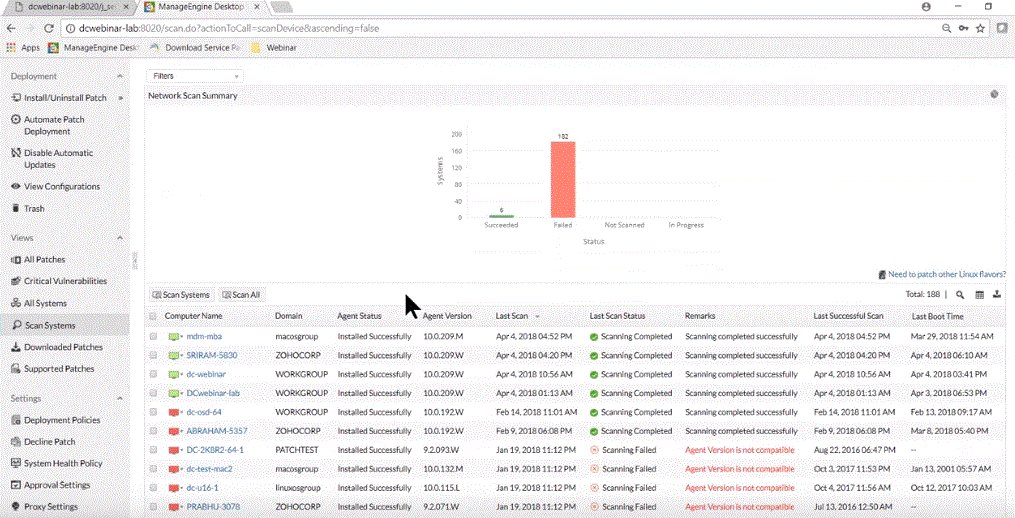Reload the page with refresh icon

[x=49, y=28]
